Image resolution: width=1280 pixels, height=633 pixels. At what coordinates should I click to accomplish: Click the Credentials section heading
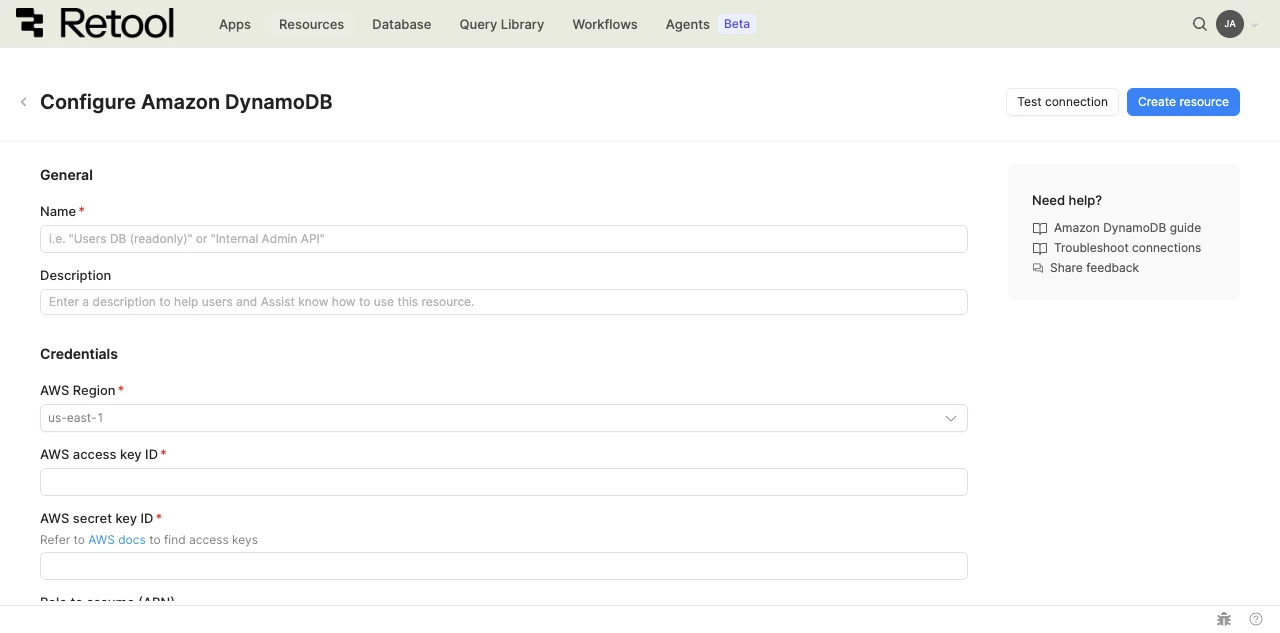click(79, 354)
